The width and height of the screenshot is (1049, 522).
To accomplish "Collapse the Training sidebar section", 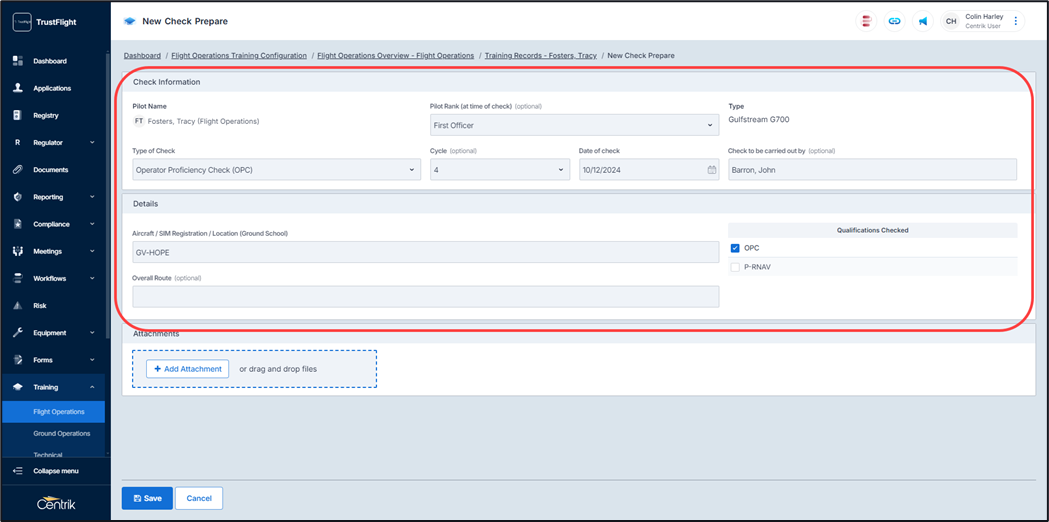I will pos(92,387).
